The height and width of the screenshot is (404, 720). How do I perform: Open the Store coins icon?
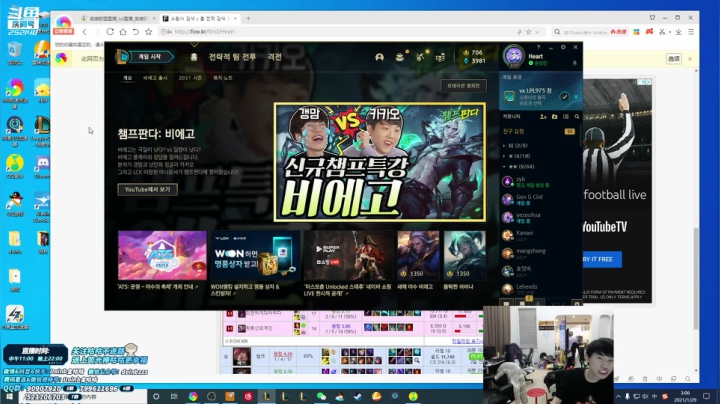point(440,57)
